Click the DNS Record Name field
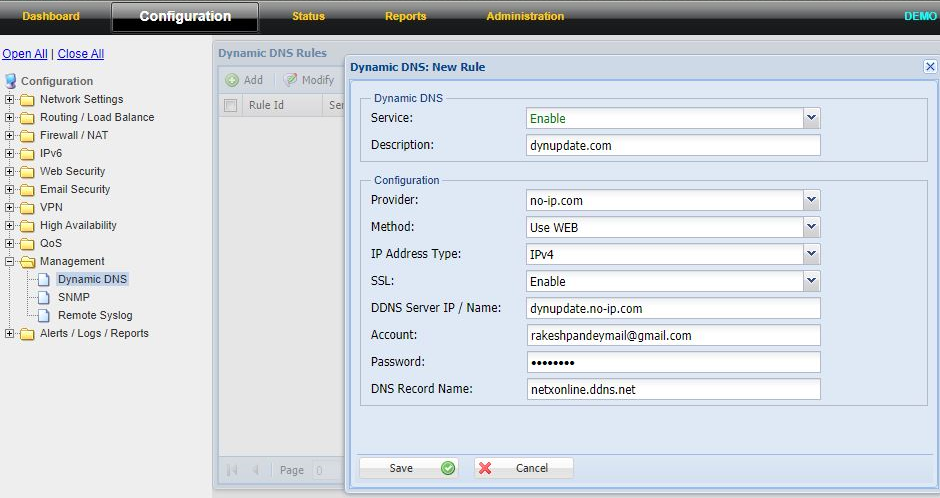The width and height of the screenshot is (940, 498). (673, 389)
